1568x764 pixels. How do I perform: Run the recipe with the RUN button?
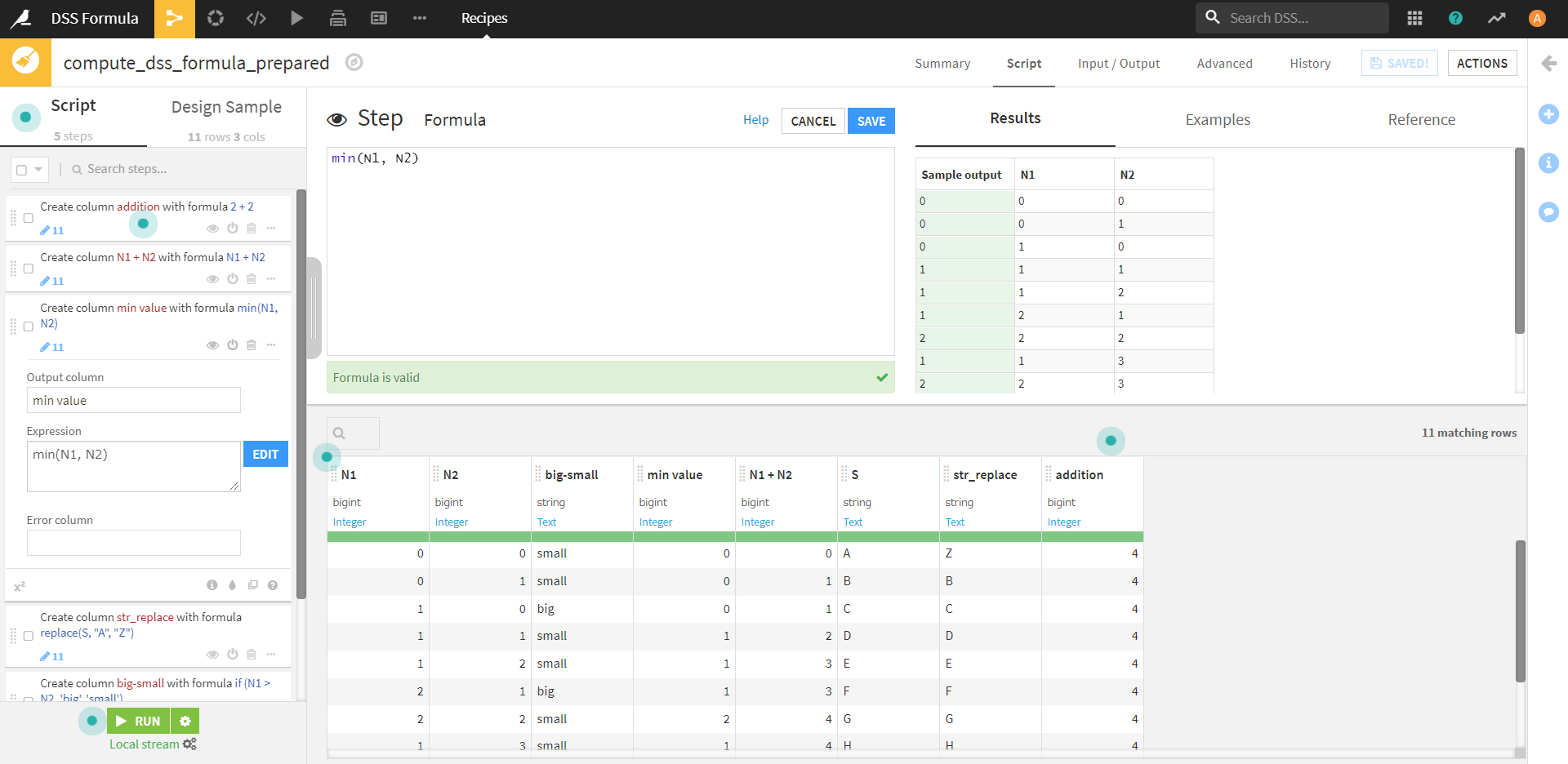tap(138, 721)
